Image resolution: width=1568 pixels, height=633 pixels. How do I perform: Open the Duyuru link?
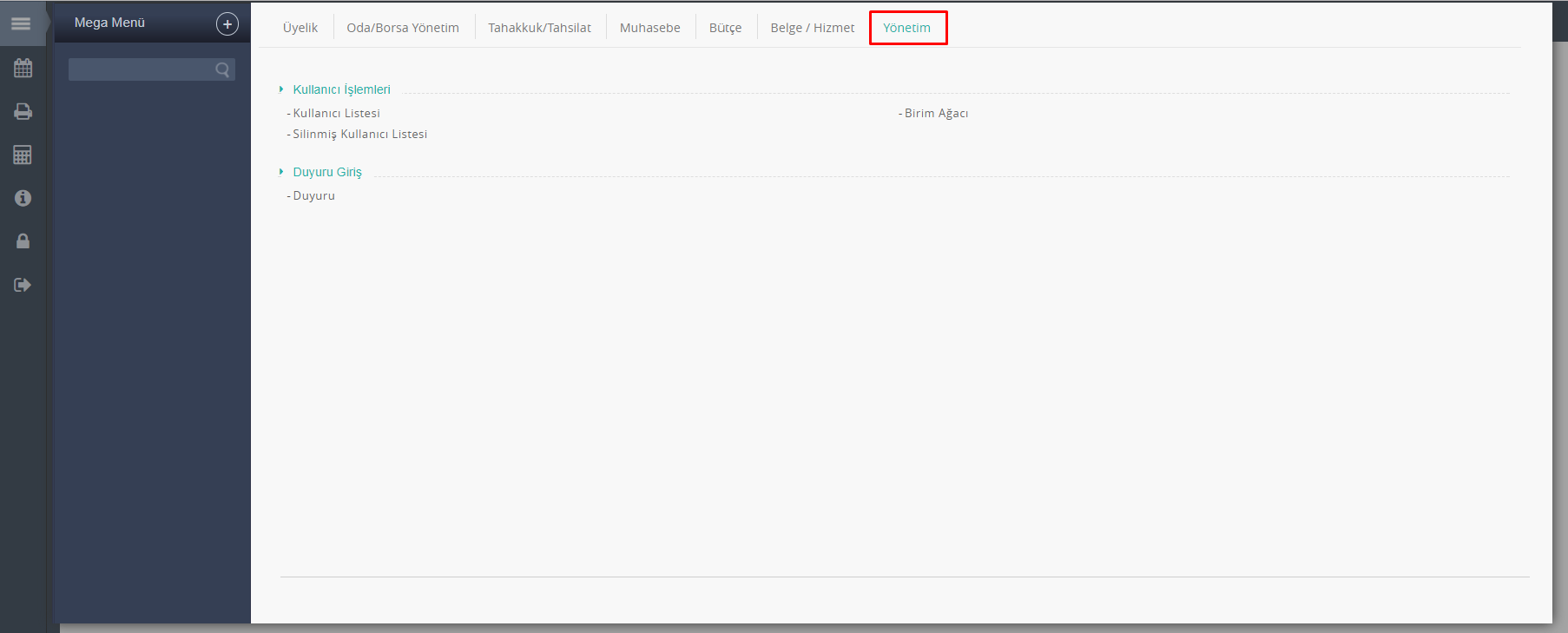pos(313,195)
